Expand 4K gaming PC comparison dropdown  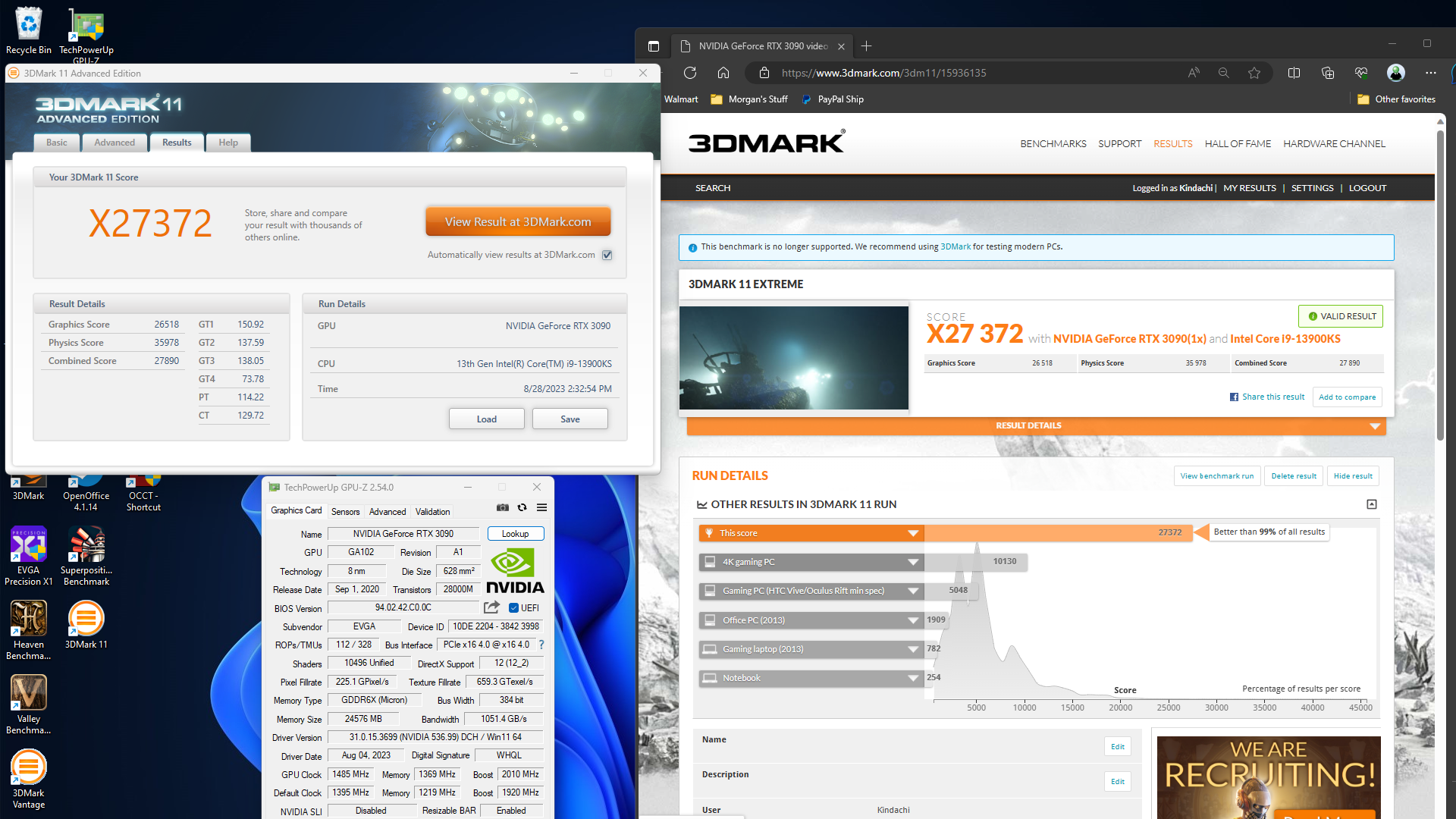click(811, 562)
